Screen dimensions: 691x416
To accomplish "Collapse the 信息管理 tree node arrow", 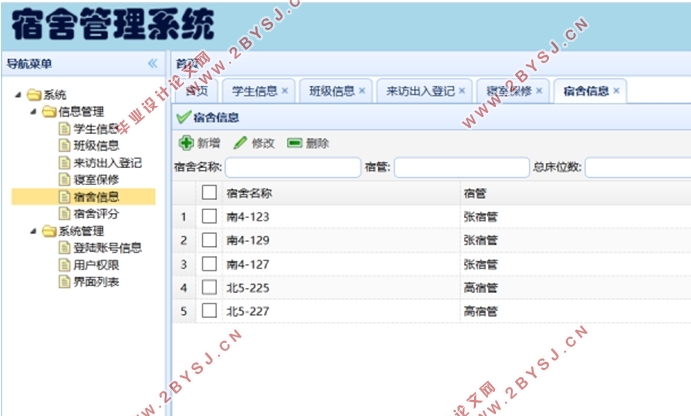I will tap(33, 111).
